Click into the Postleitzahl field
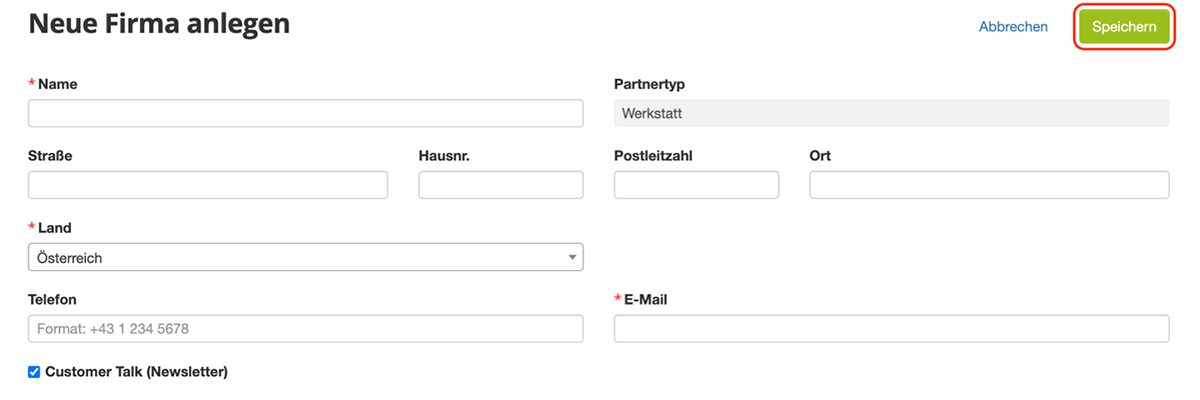Image resolution: width=1200 pixels, height=400 pixels. 696,185
